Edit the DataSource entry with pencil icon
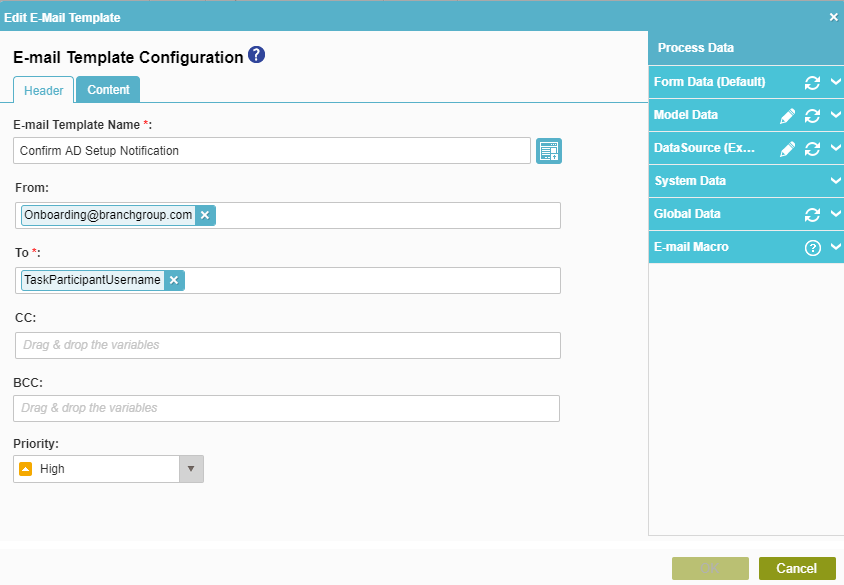The image size is (844, 585). (787, 149)
